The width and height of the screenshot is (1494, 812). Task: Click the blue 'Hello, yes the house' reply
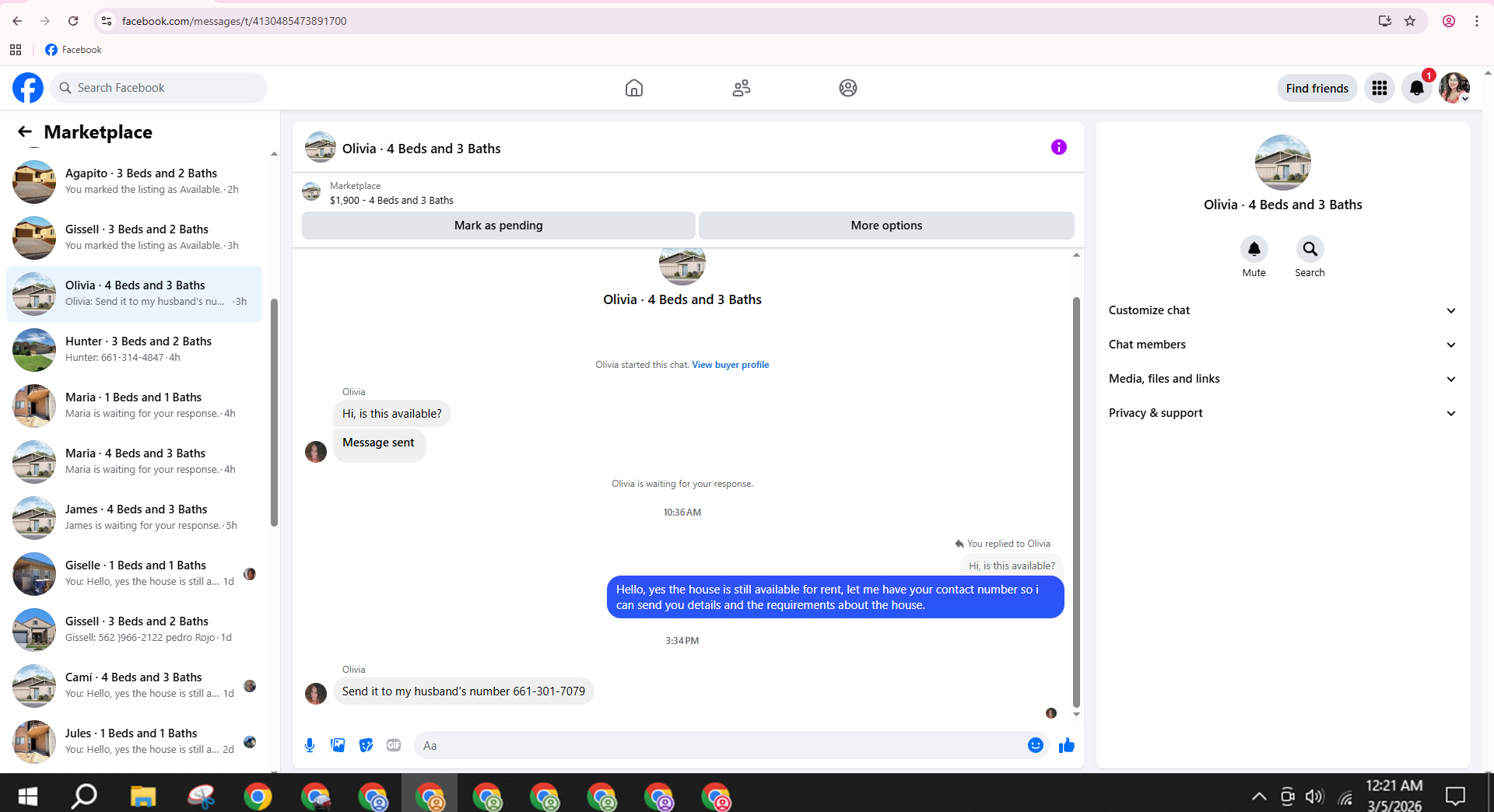pos(835,597)
